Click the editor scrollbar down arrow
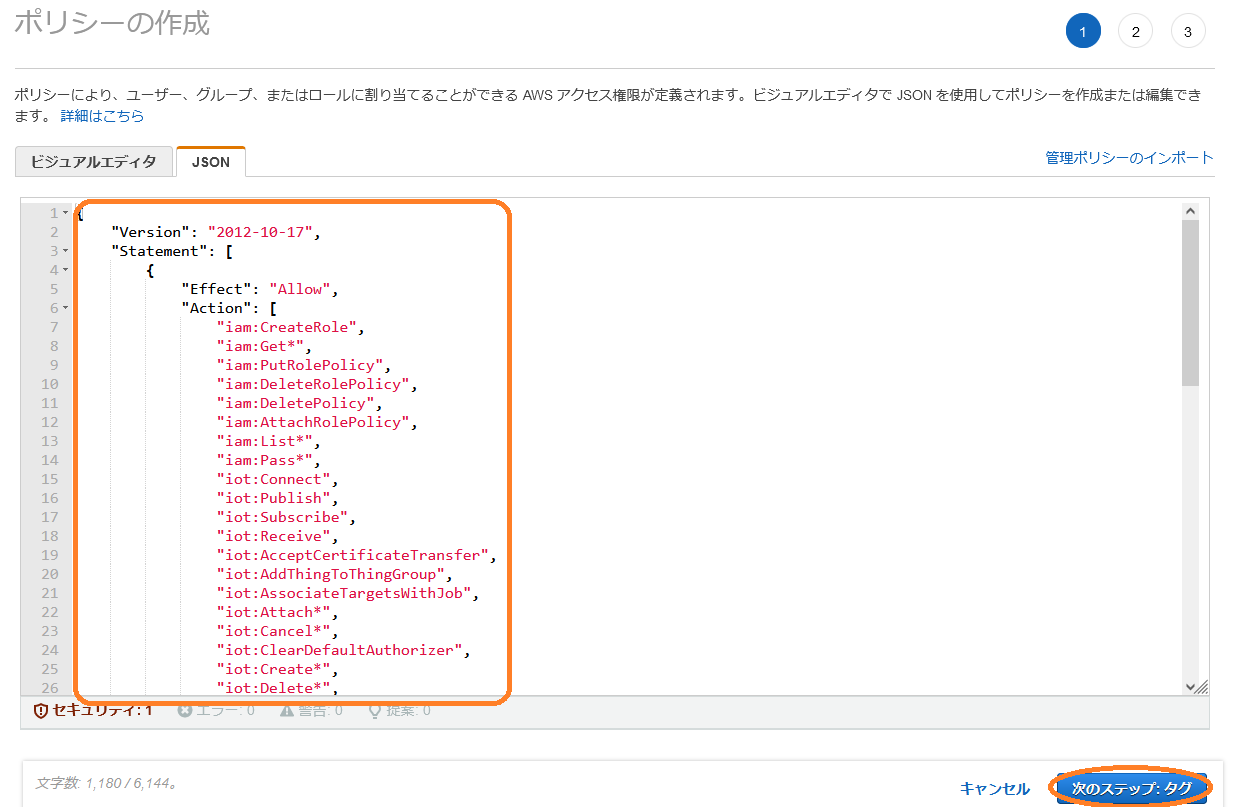 pos(1190,686)
